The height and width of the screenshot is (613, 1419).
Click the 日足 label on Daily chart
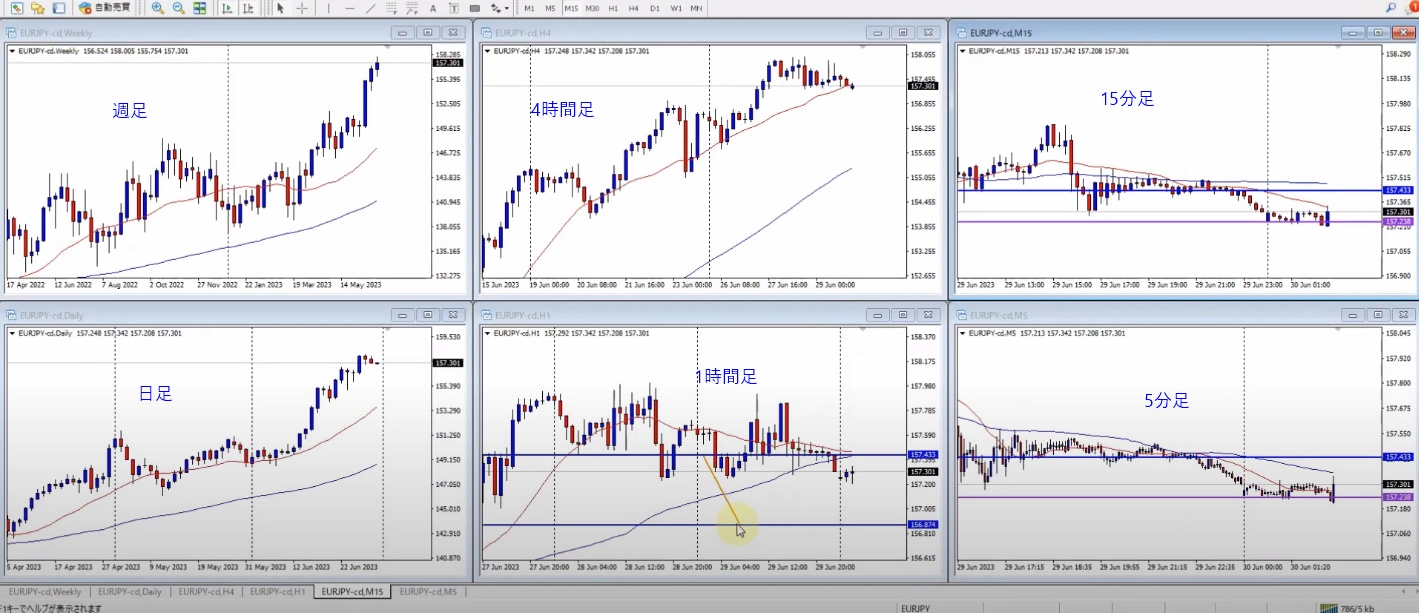(155, 394)
